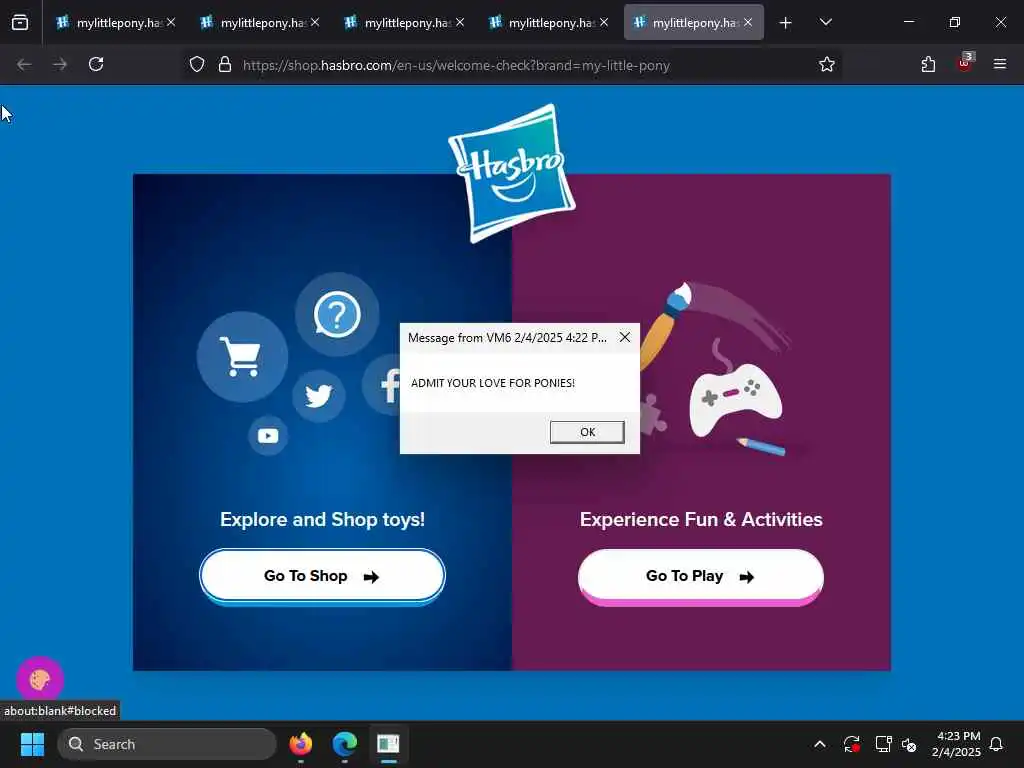
Task: Close the first mylittlepony tab
Action: (170, 22)
